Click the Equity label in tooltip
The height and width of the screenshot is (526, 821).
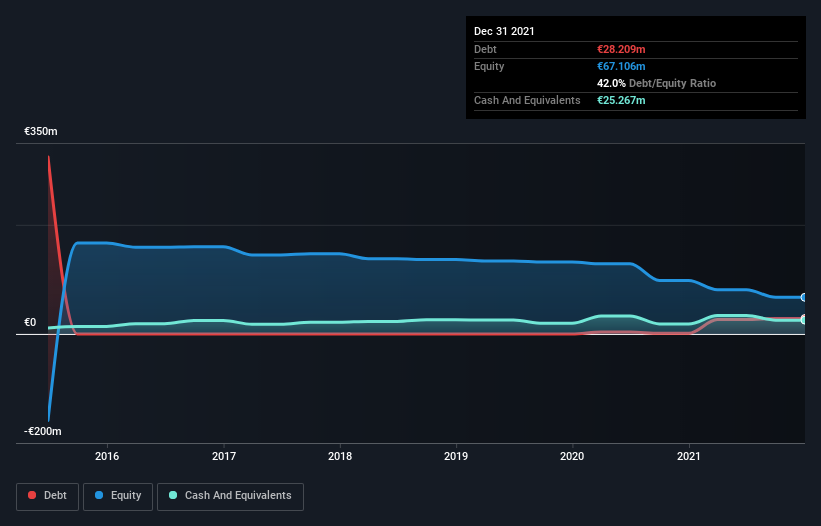click(x=489, y=66)
